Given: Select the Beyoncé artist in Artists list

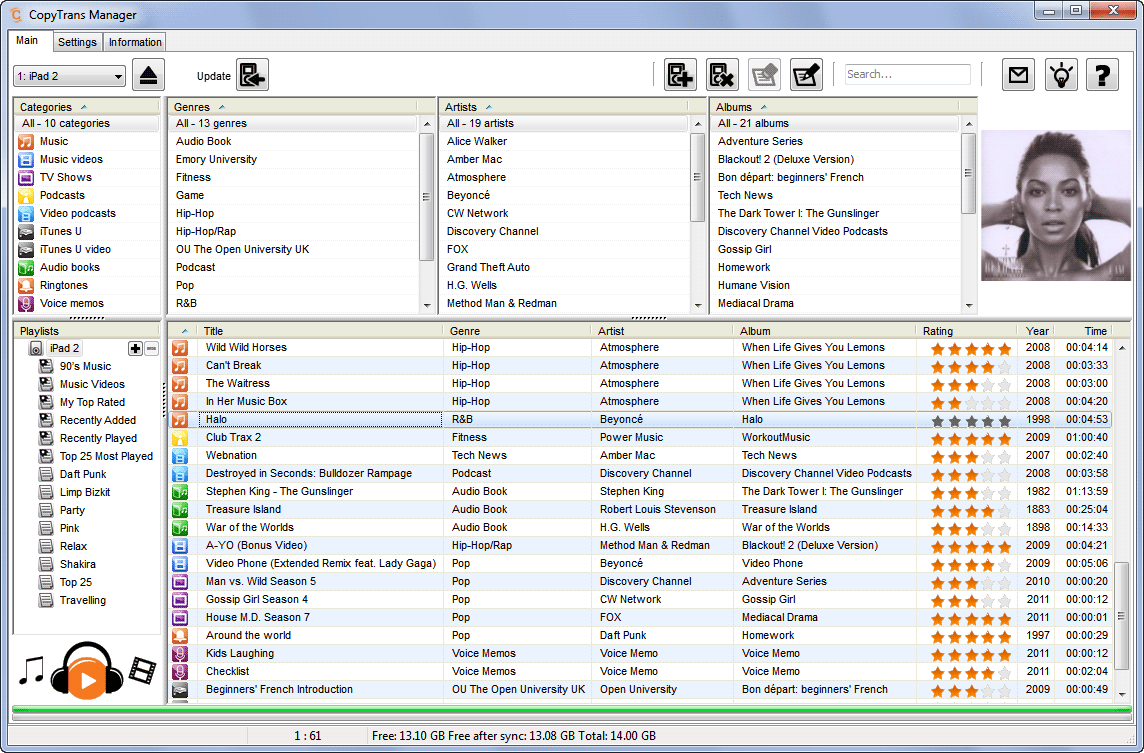Looking at the screenshot, I should point(565,196).
